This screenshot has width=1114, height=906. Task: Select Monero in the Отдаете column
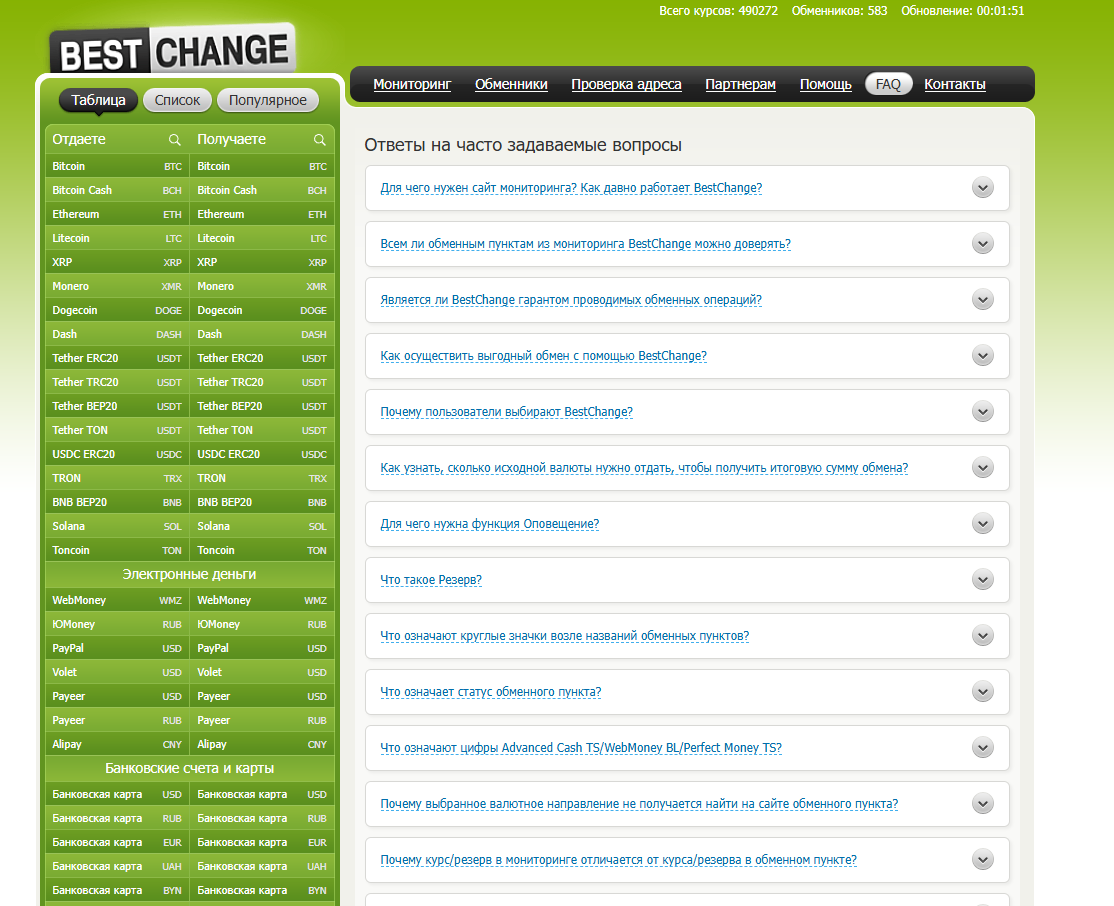(x=117, y=286)
